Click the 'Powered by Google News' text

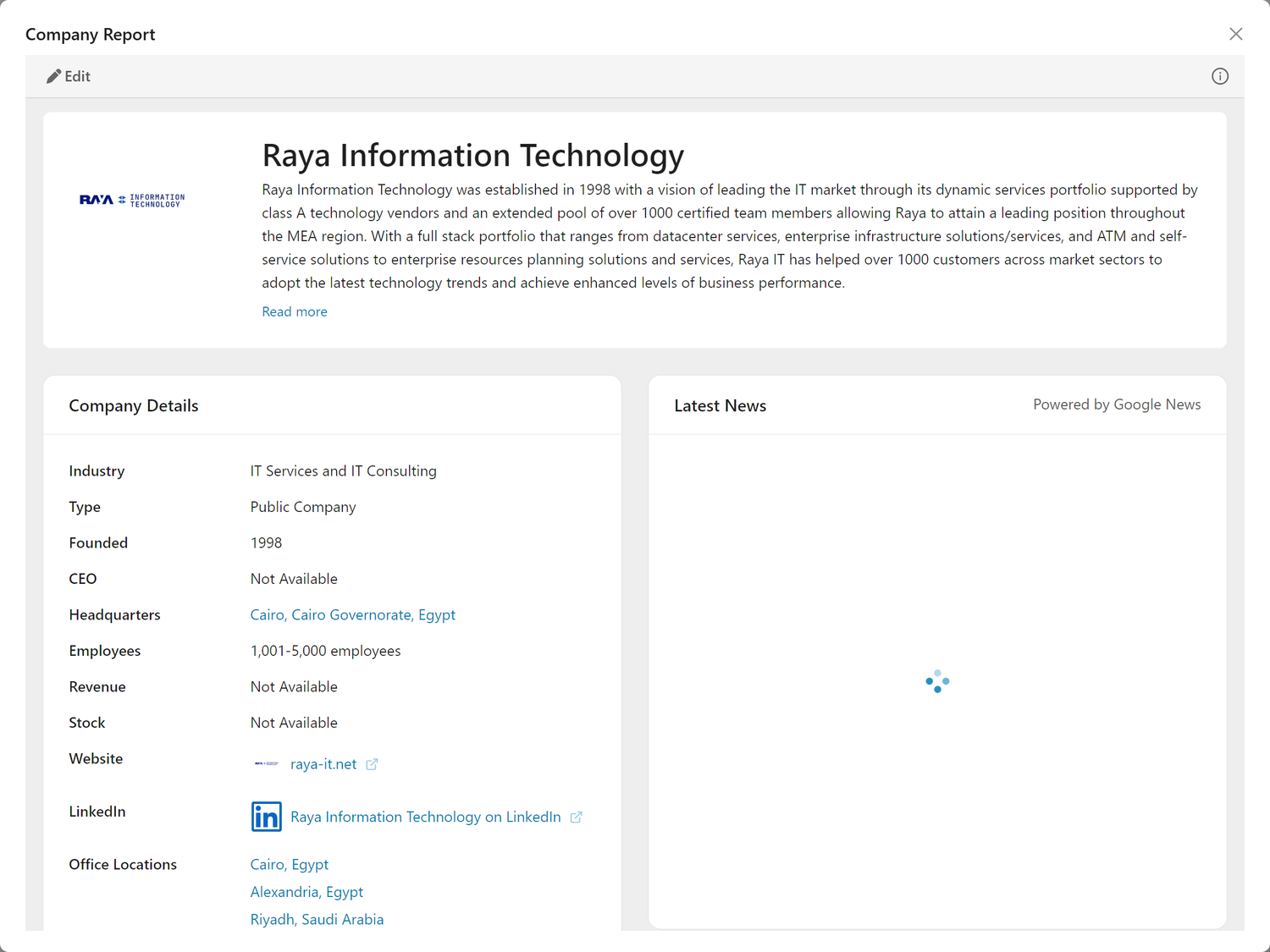point(1117,404)
